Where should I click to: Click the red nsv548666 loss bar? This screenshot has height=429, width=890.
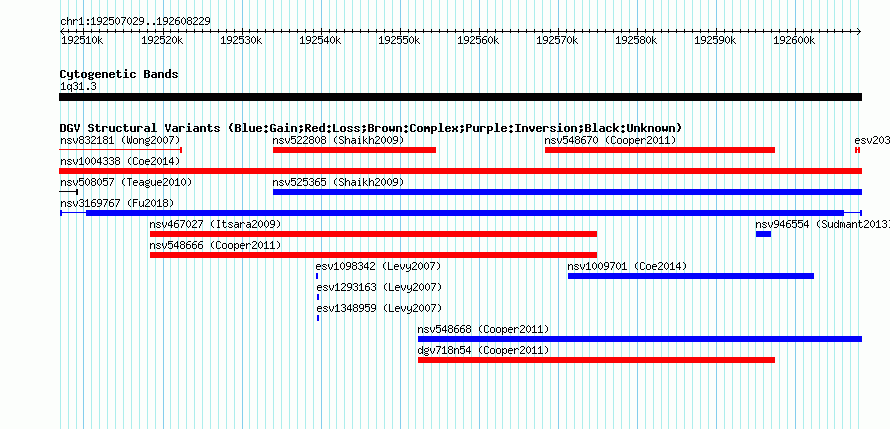373,255
